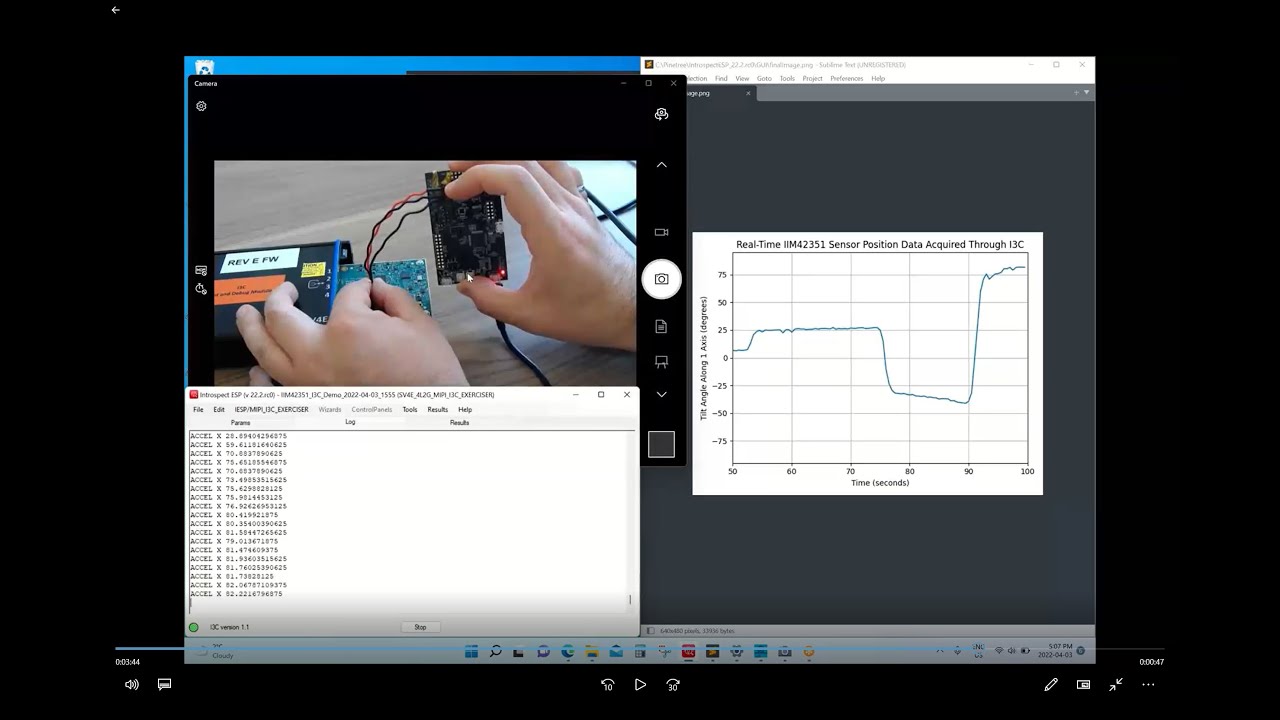
Task: Go back with the arrow in top-left corner
Action: pyautogui.click(x=115, y=10)
